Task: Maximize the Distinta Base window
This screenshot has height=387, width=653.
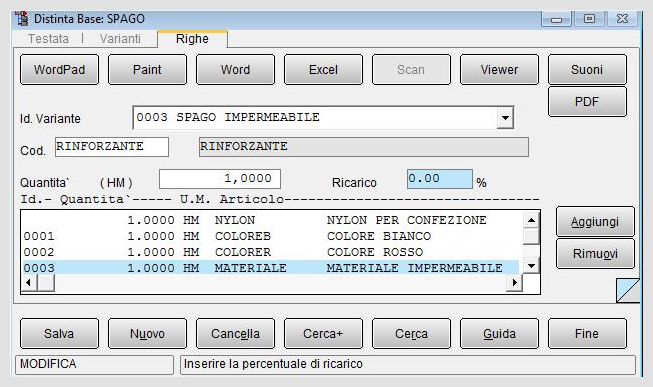Action: [x=589, y=19]
